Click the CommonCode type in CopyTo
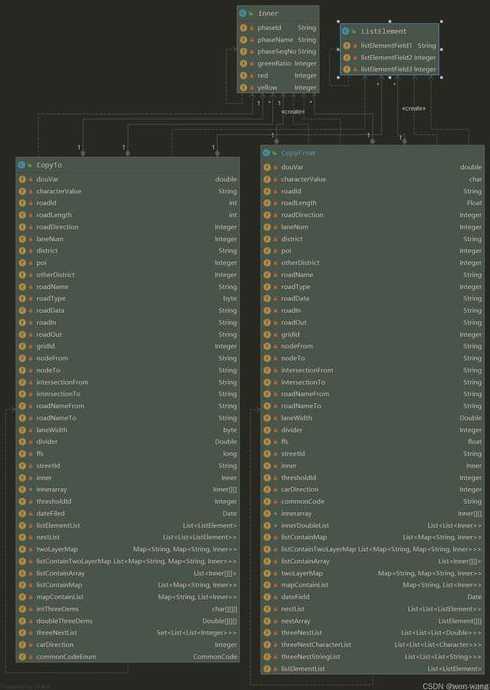The image size is (490, 690). click(215, 657)
